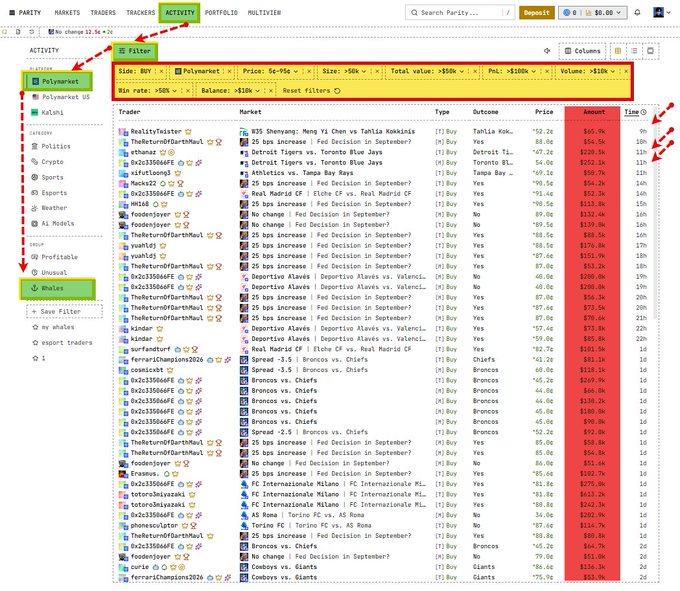The height and width of the screenshot is (591, 680).
Task: Go to the Multiview tab
Action: click(x=264, y=13)
